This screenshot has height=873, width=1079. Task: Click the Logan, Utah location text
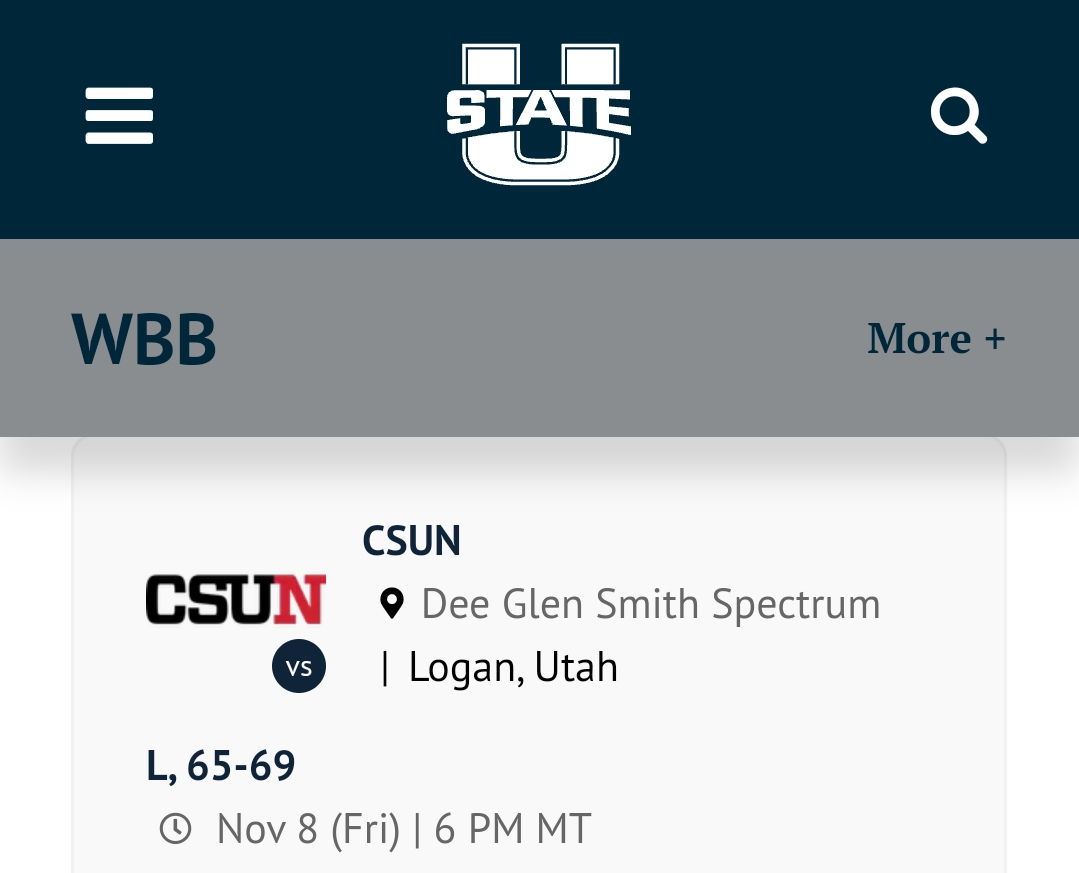pos(513,667)
